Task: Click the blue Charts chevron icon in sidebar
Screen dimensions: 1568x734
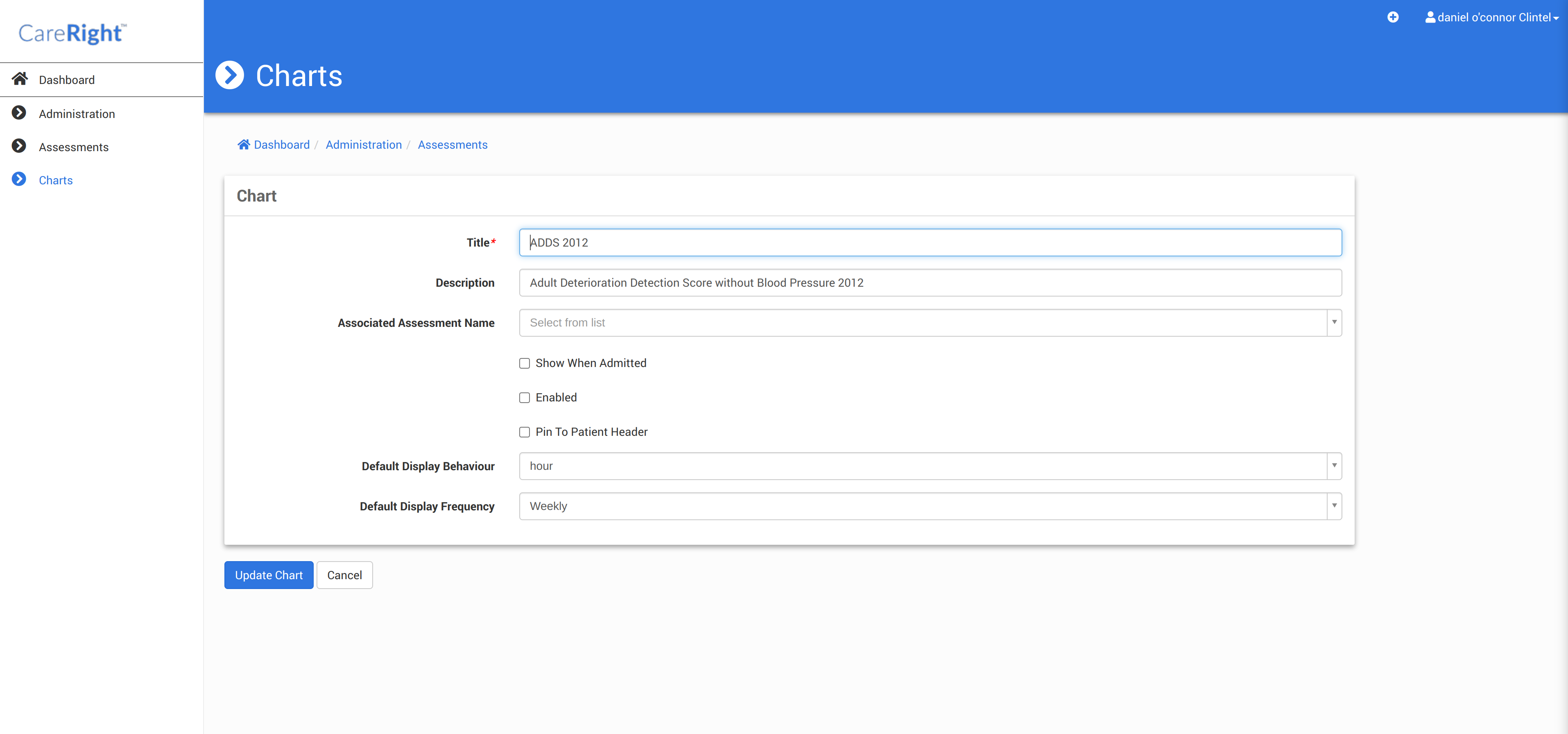Action: point(20,179)
